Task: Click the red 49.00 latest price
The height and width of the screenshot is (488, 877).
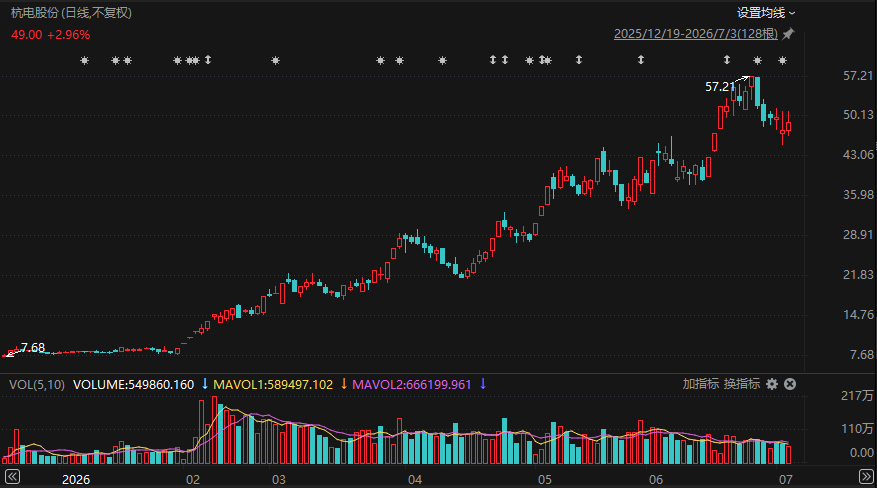Action: [x=26, y=35]
